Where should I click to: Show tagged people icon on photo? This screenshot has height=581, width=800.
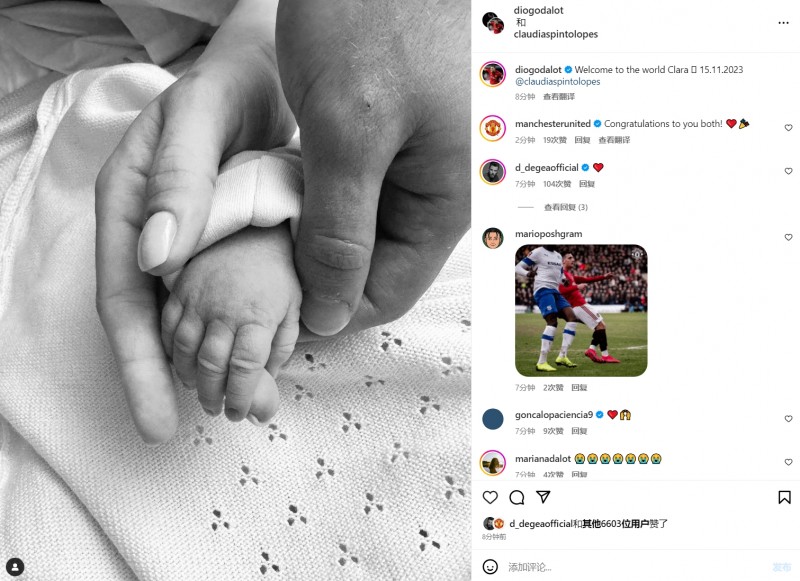[x=15, y=567]
